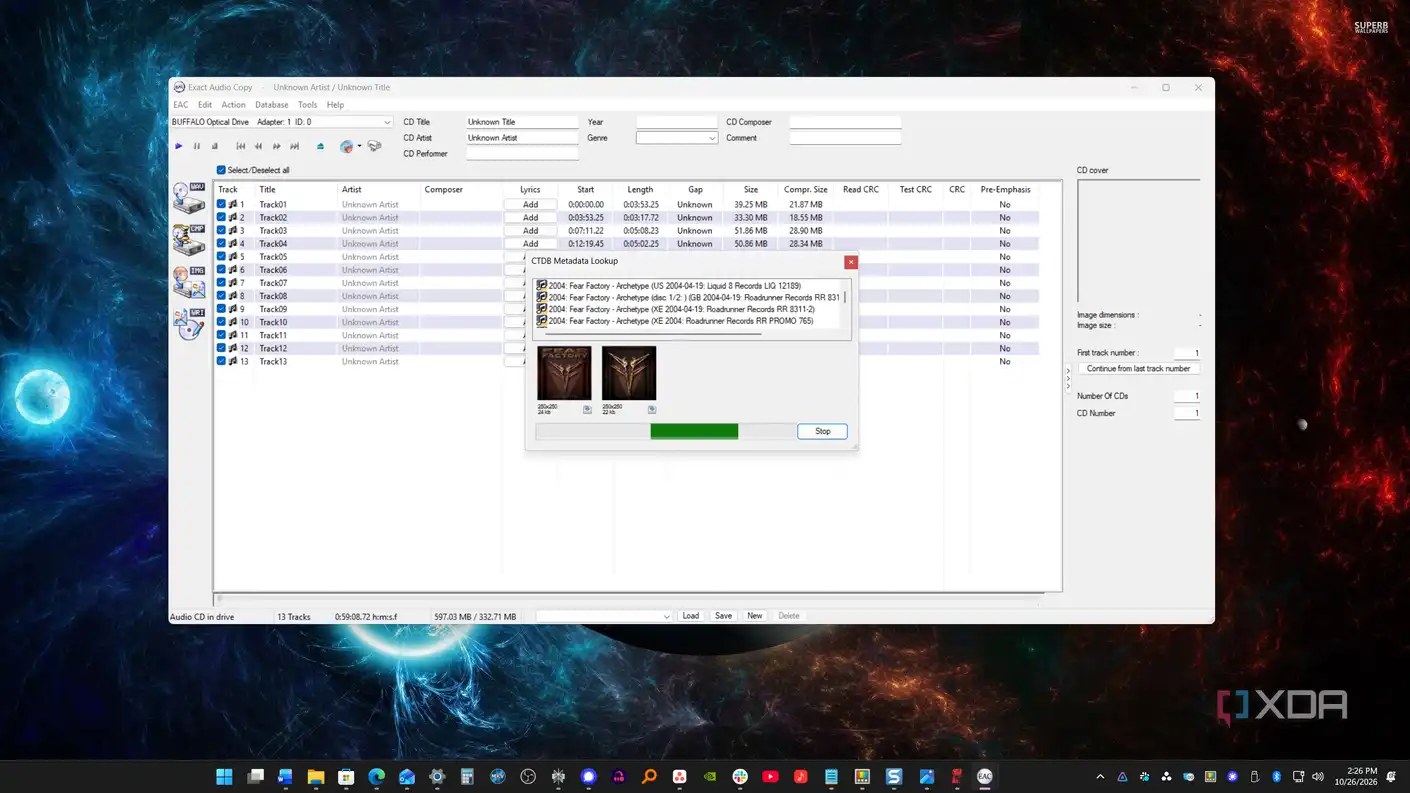Open Microsoft Edge in the taskbar
1410x793 pixels.
point(376,776)
